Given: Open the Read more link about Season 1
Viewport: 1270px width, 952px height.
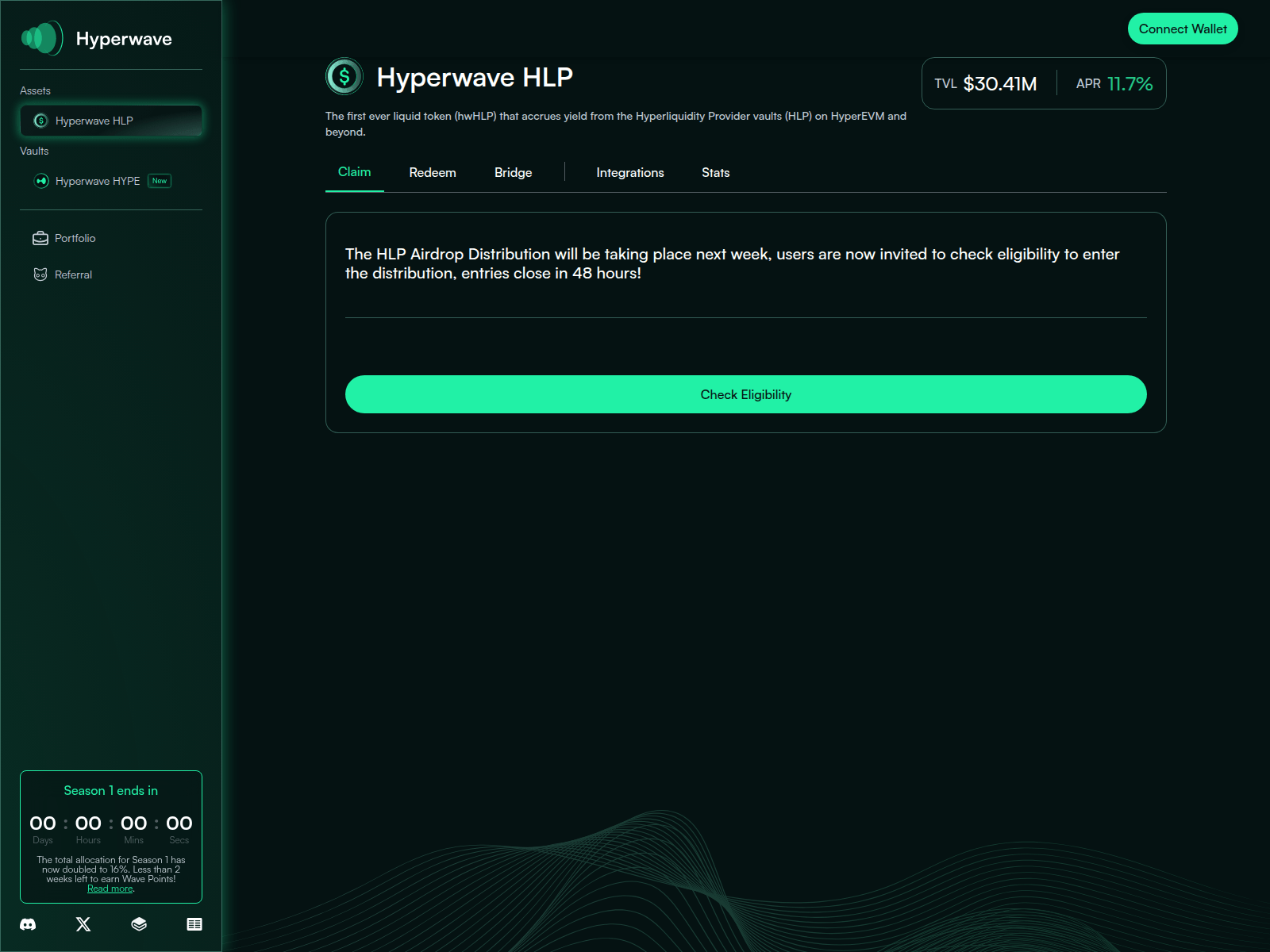Looking at the screenshot, I should [110, 889].
